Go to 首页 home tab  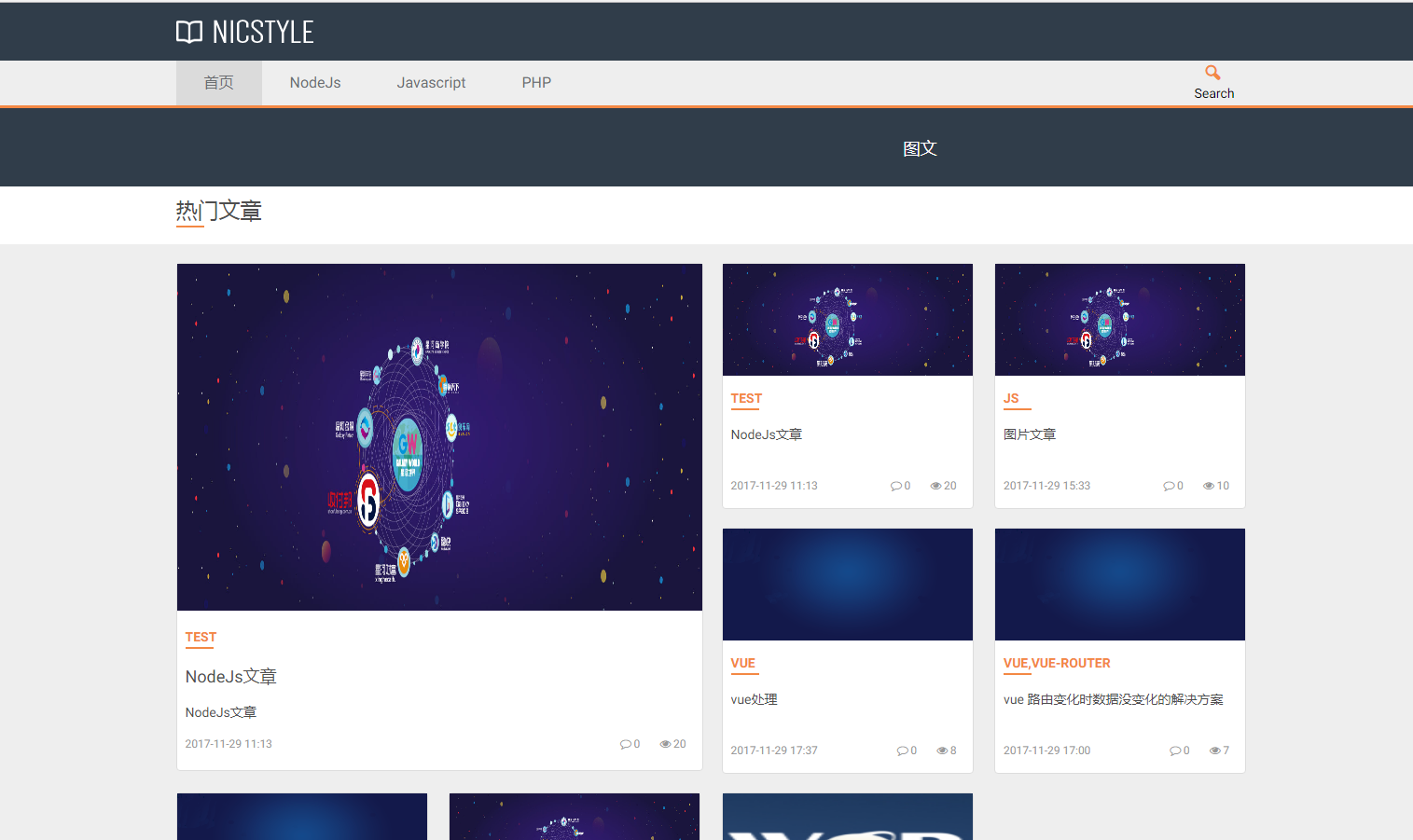[x=219, y=83]
